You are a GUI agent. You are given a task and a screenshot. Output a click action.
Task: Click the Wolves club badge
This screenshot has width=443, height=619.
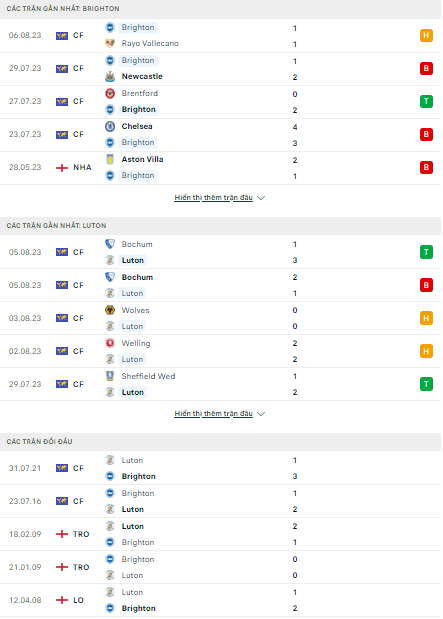click(x=110, y=310)
